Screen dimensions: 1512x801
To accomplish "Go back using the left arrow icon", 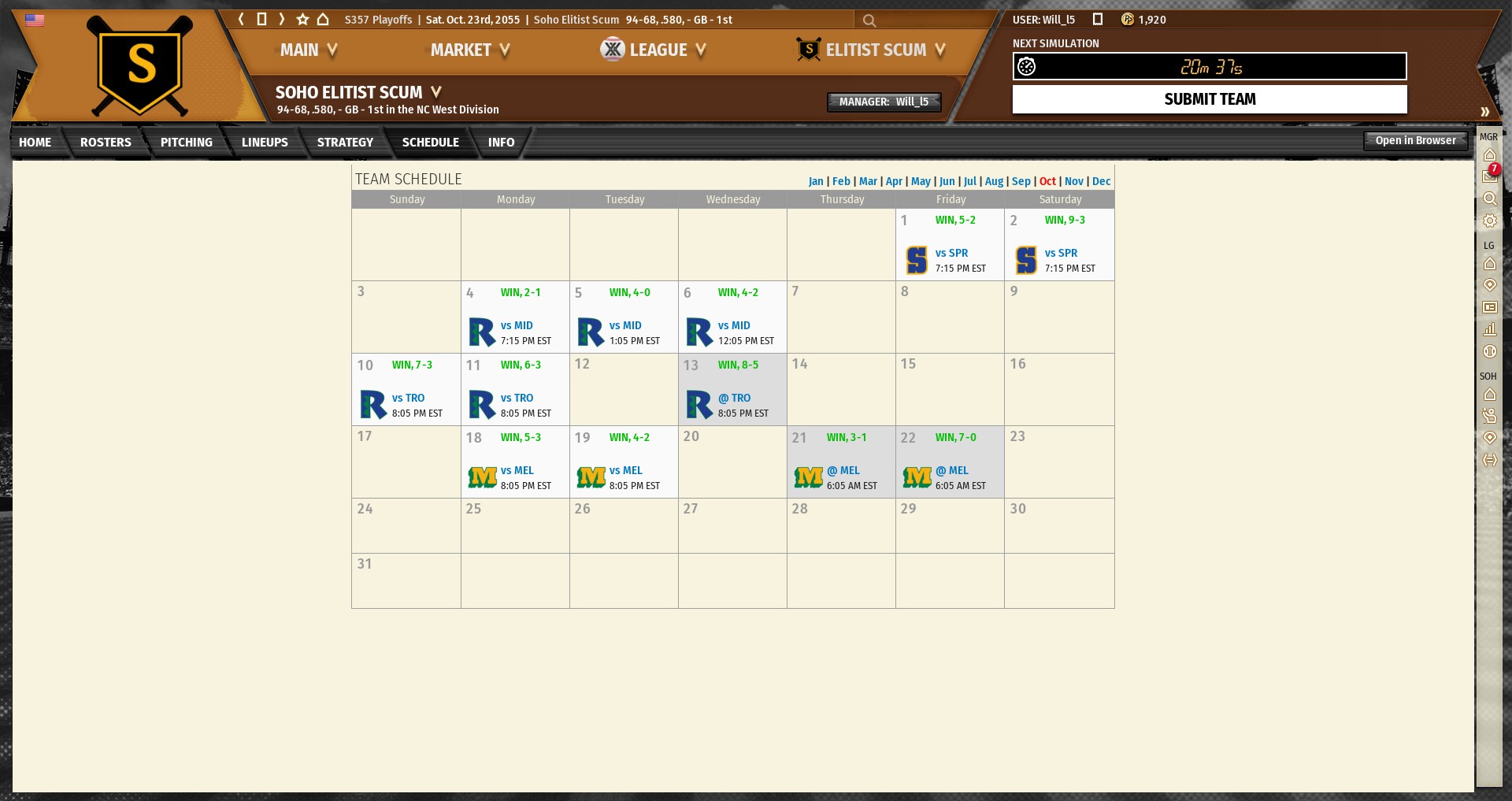I will pyautogui.click(x=242, y=19).
